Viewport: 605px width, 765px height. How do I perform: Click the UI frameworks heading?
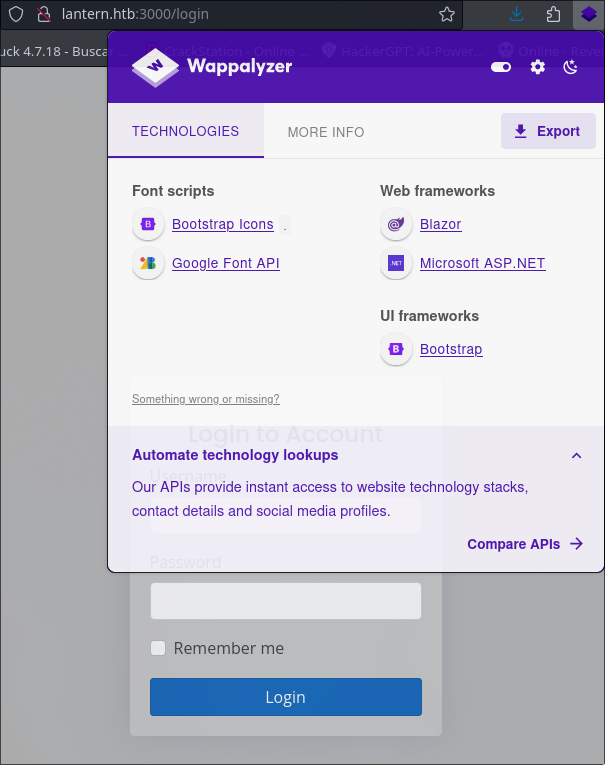point(429,316)
